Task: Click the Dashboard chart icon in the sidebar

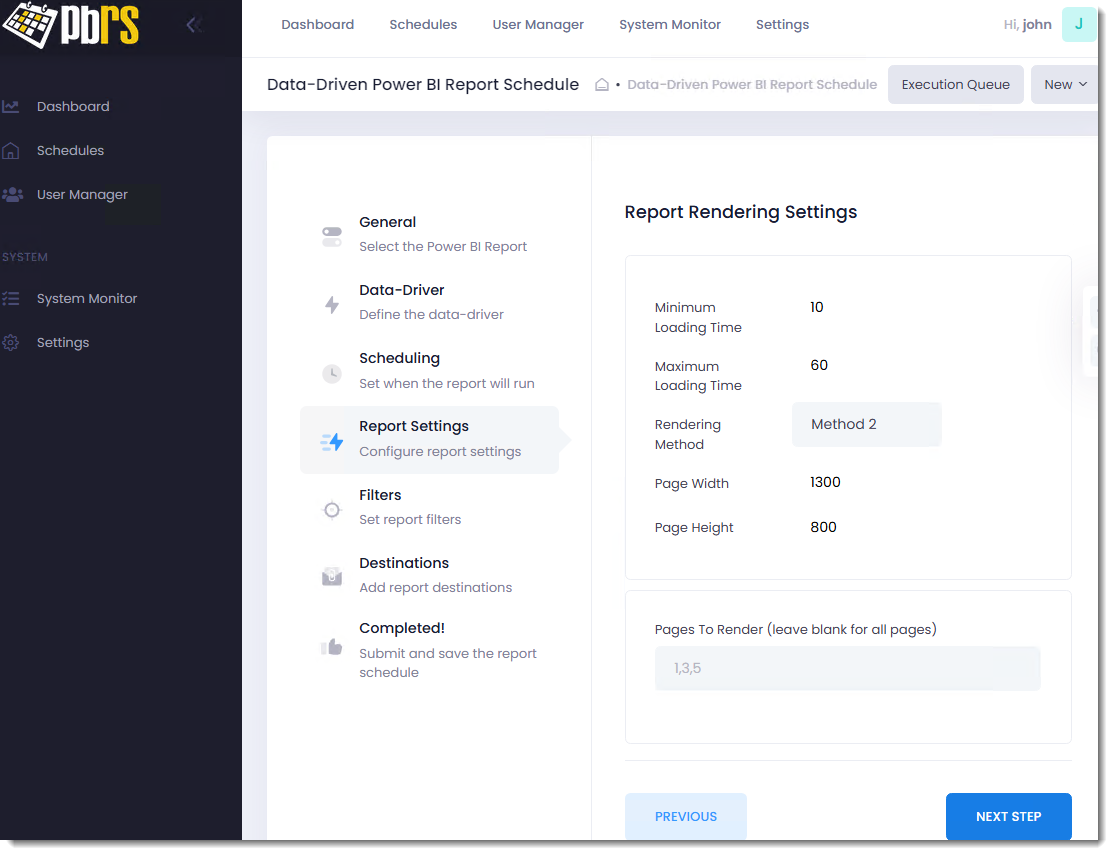Action: point(11,106)
